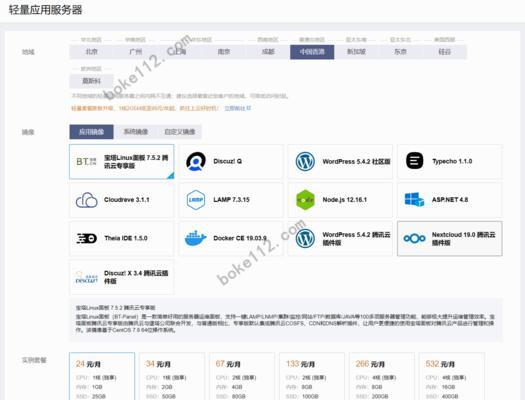Choose the 南京 region

click(x=224, y=52)
